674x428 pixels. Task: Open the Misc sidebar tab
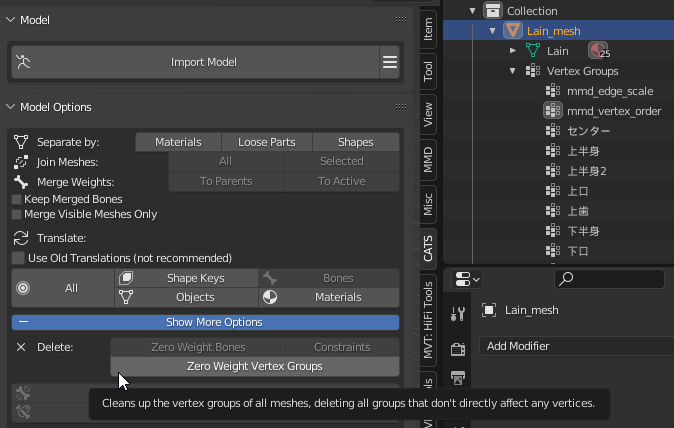tap(428, 203)
